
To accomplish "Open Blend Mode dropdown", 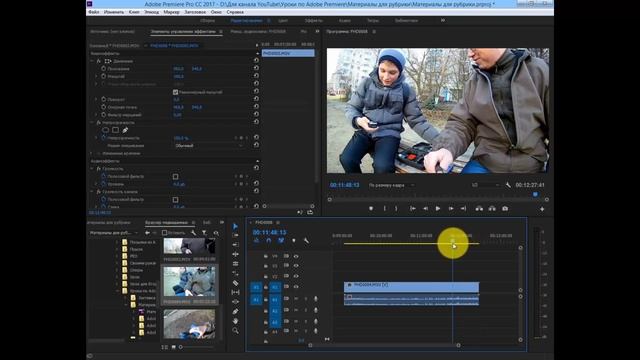I will click(209, 146).
